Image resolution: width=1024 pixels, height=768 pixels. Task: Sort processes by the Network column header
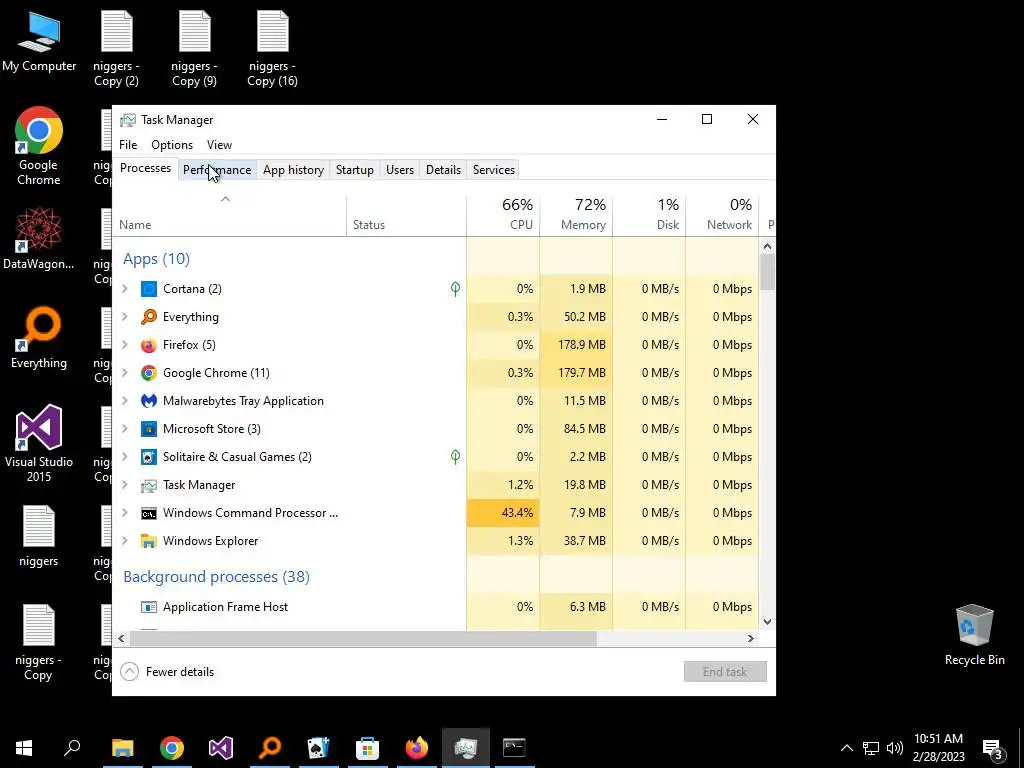click(x=722, y=215)
